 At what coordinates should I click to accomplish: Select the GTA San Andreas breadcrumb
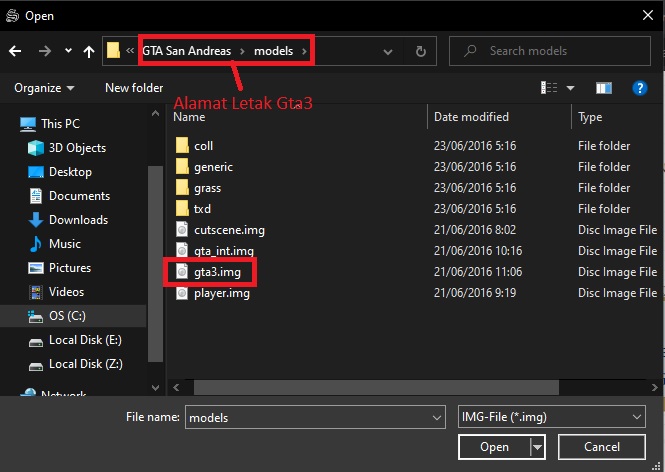187,51
